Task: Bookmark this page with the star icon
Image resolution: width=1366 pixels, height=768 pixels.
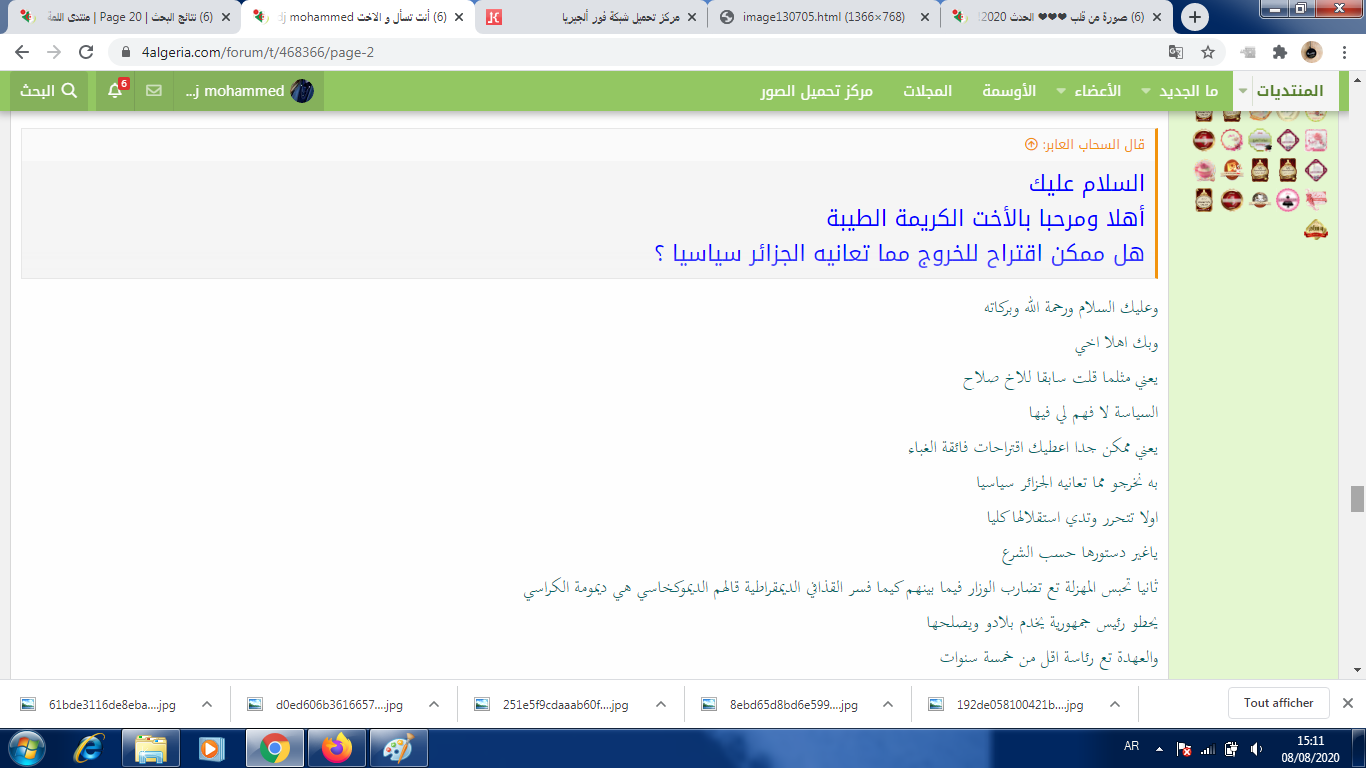Action: [1208, 52]
